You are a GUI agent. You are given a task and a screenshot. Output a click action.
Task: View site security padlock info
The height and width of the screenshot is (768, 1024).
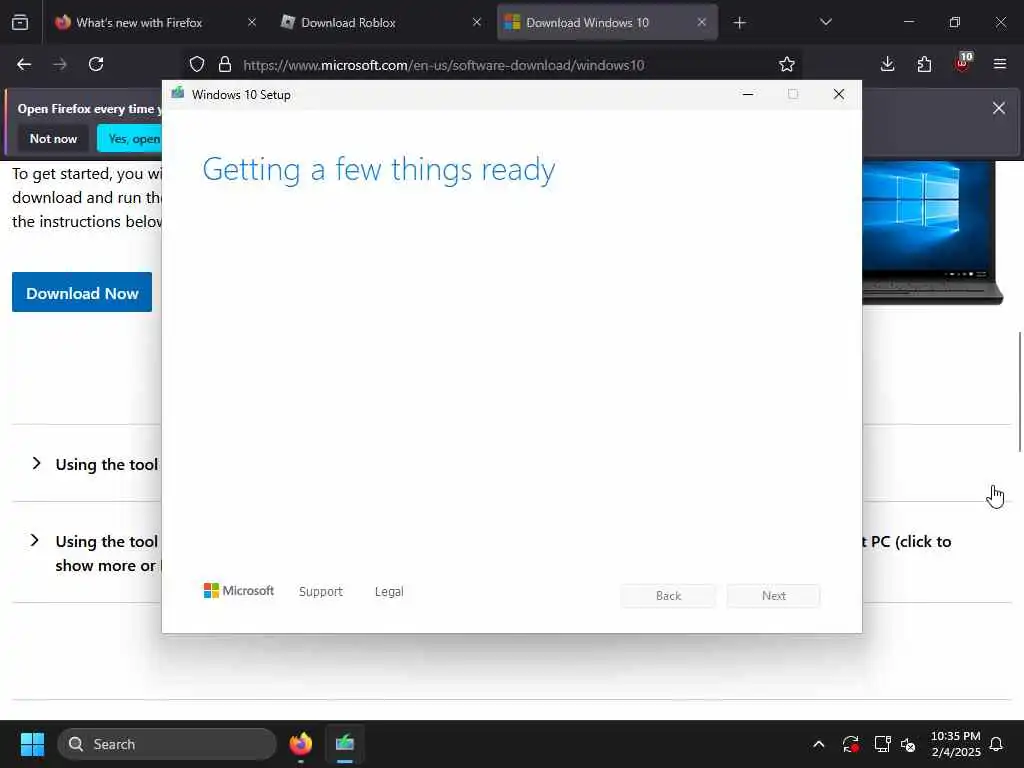click(x=225, y=64)
